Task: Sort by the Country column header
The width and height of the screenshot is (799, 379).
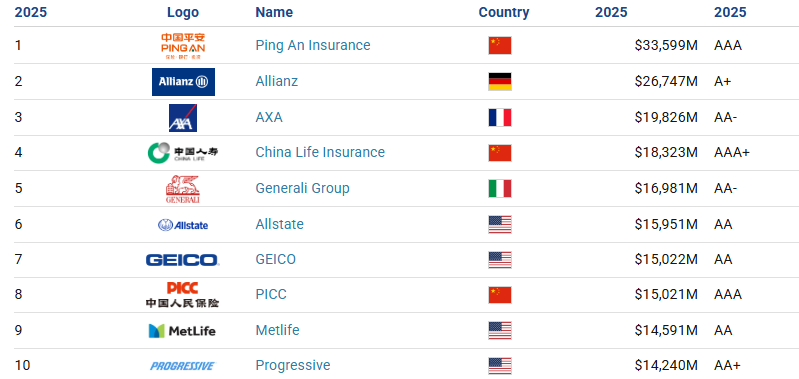Action: coord(504,12)
